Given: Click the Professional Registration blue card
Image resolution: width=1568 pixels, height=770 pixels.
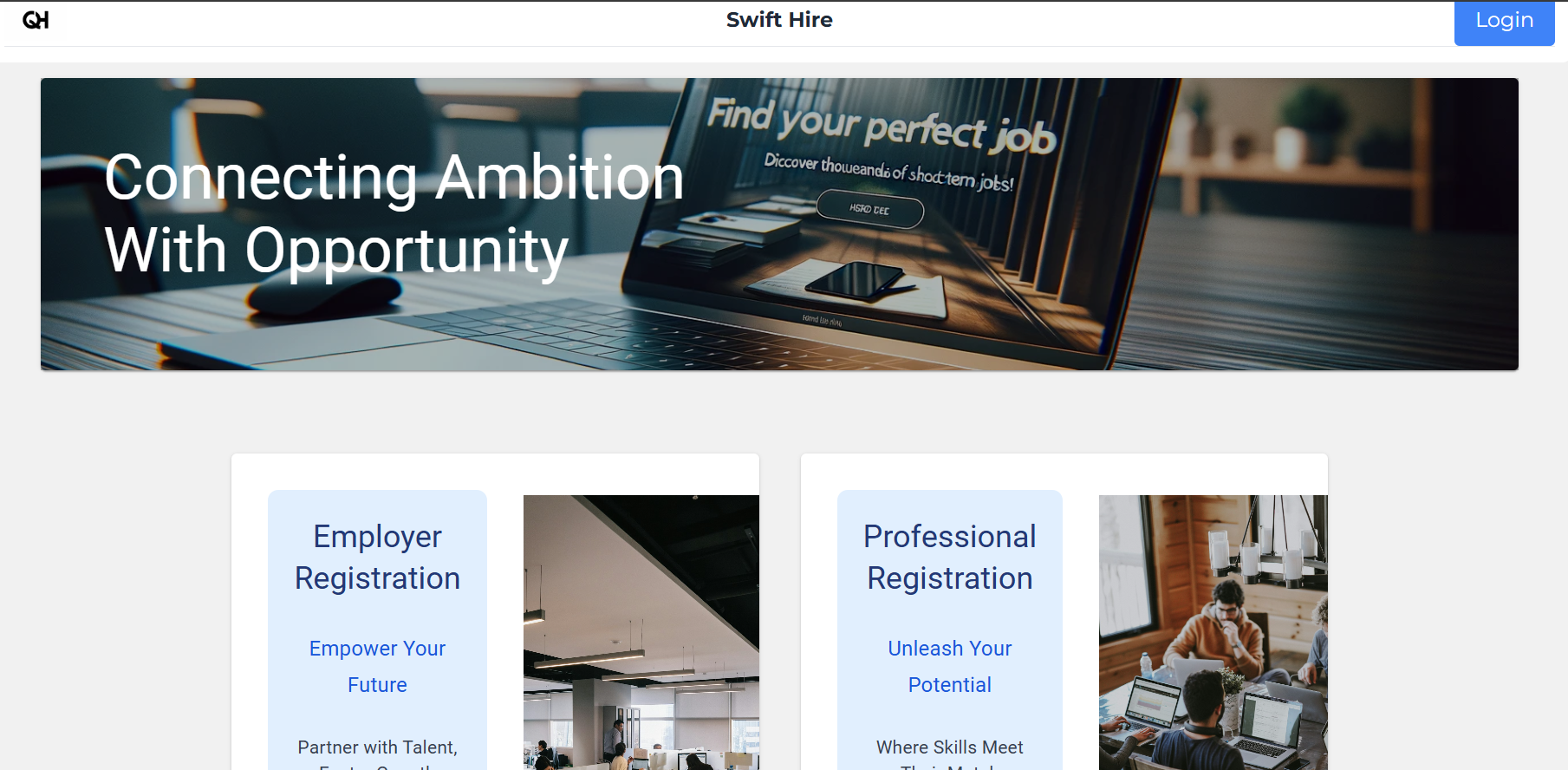Looking at the screenshot, I should pyautogui.click(x=949, y=630).
